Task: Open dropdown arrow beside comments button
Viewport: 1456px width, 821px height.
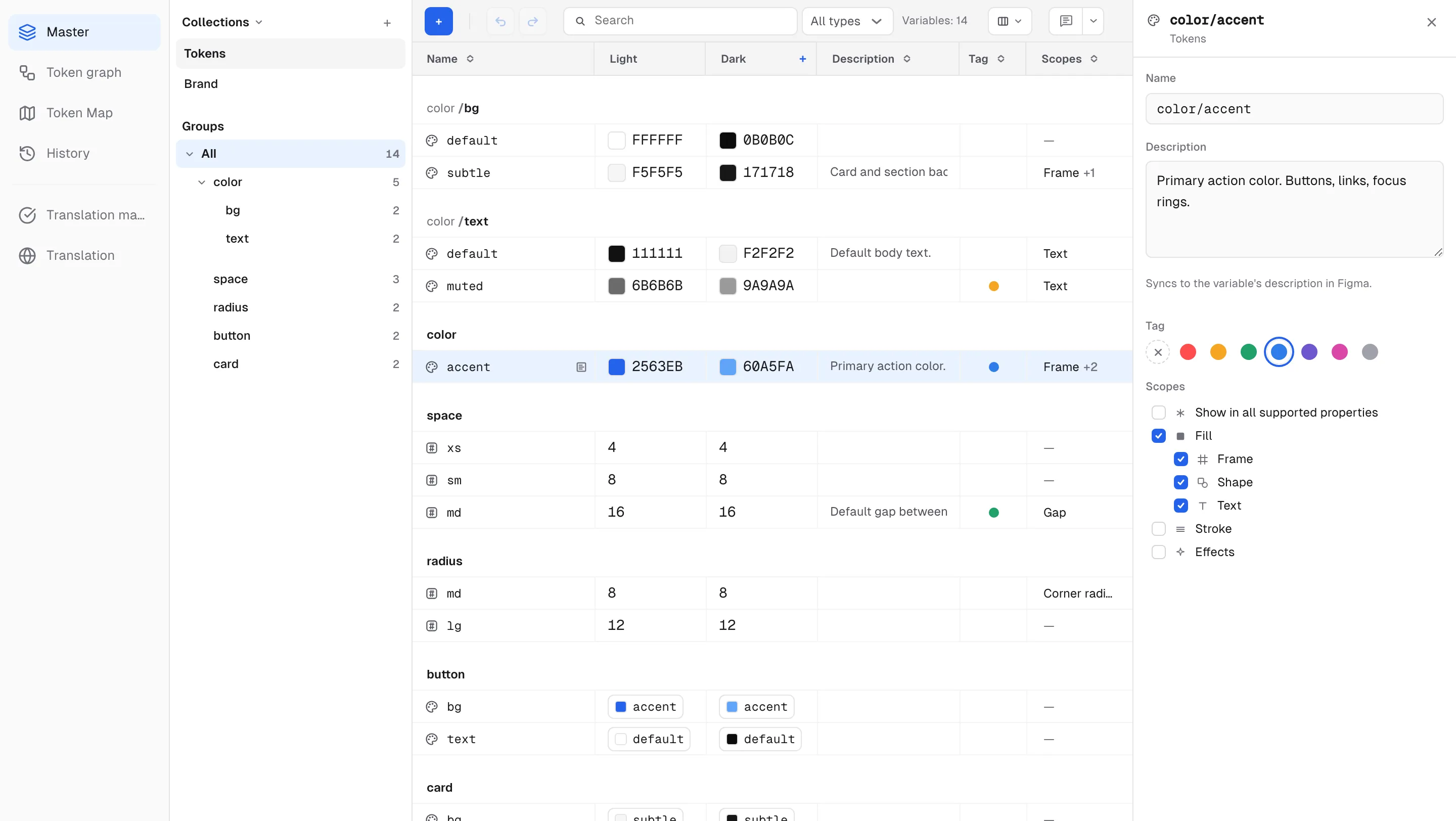Action: [1093, 21]
